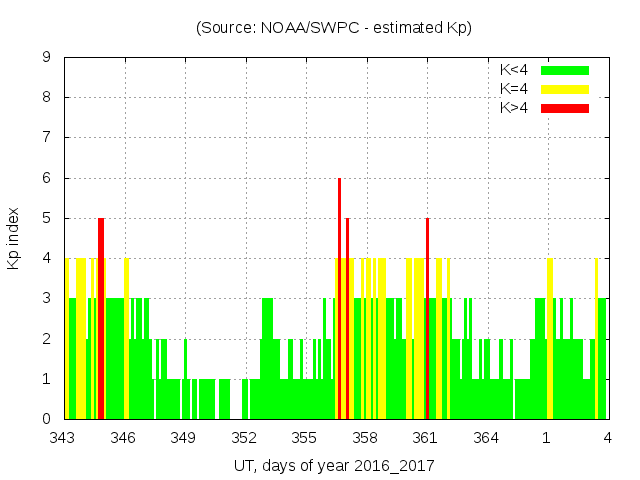This screenshot has height=480, width=640.
Task: Click the yellow K=4 legend swatch
Action: point(565,89)
